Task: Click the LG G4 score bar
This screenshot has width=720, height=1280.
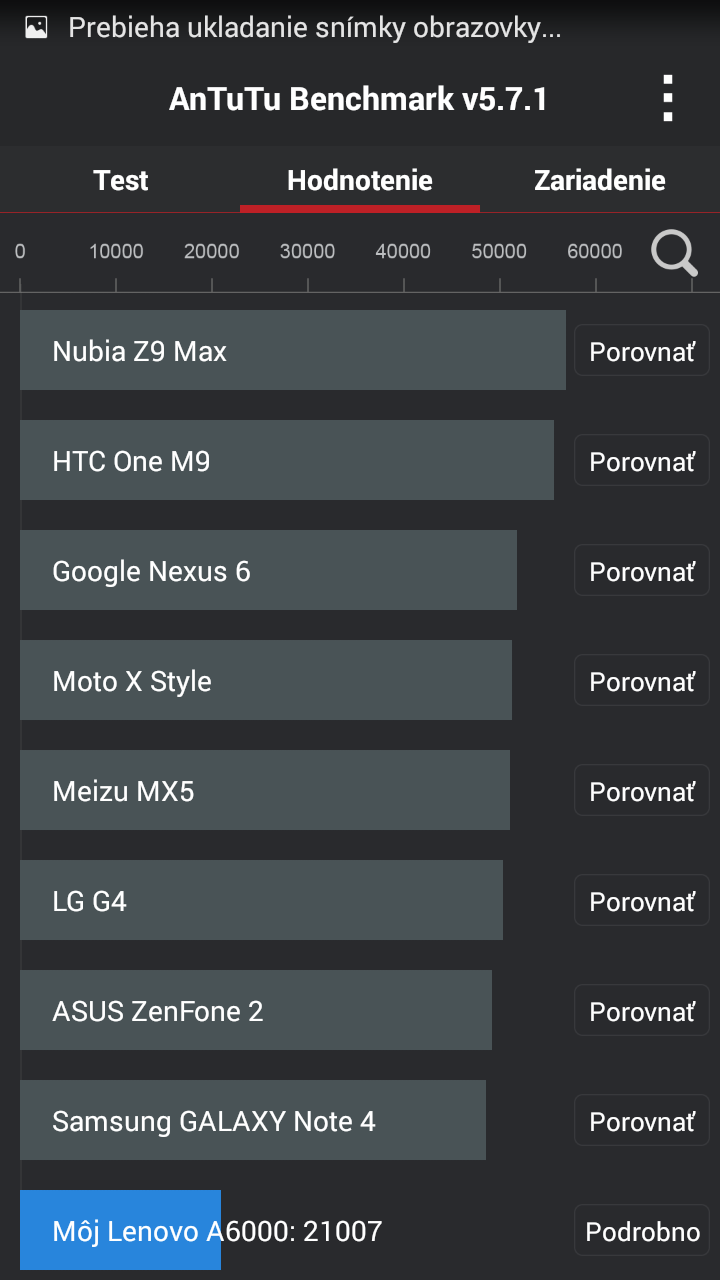Action: [260, 900]
